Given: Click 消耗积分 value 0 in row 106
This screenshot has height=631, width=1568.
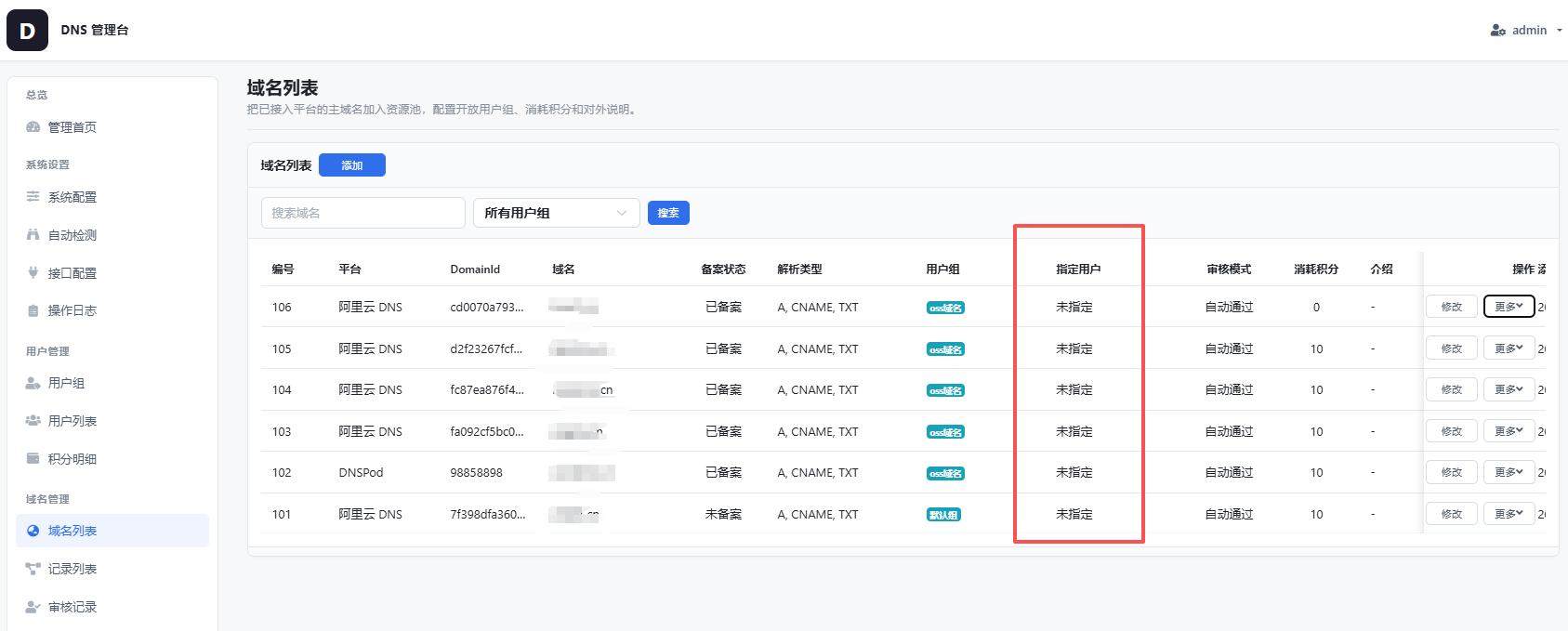Looking at the screenshot, I should tap(1316, 307).
